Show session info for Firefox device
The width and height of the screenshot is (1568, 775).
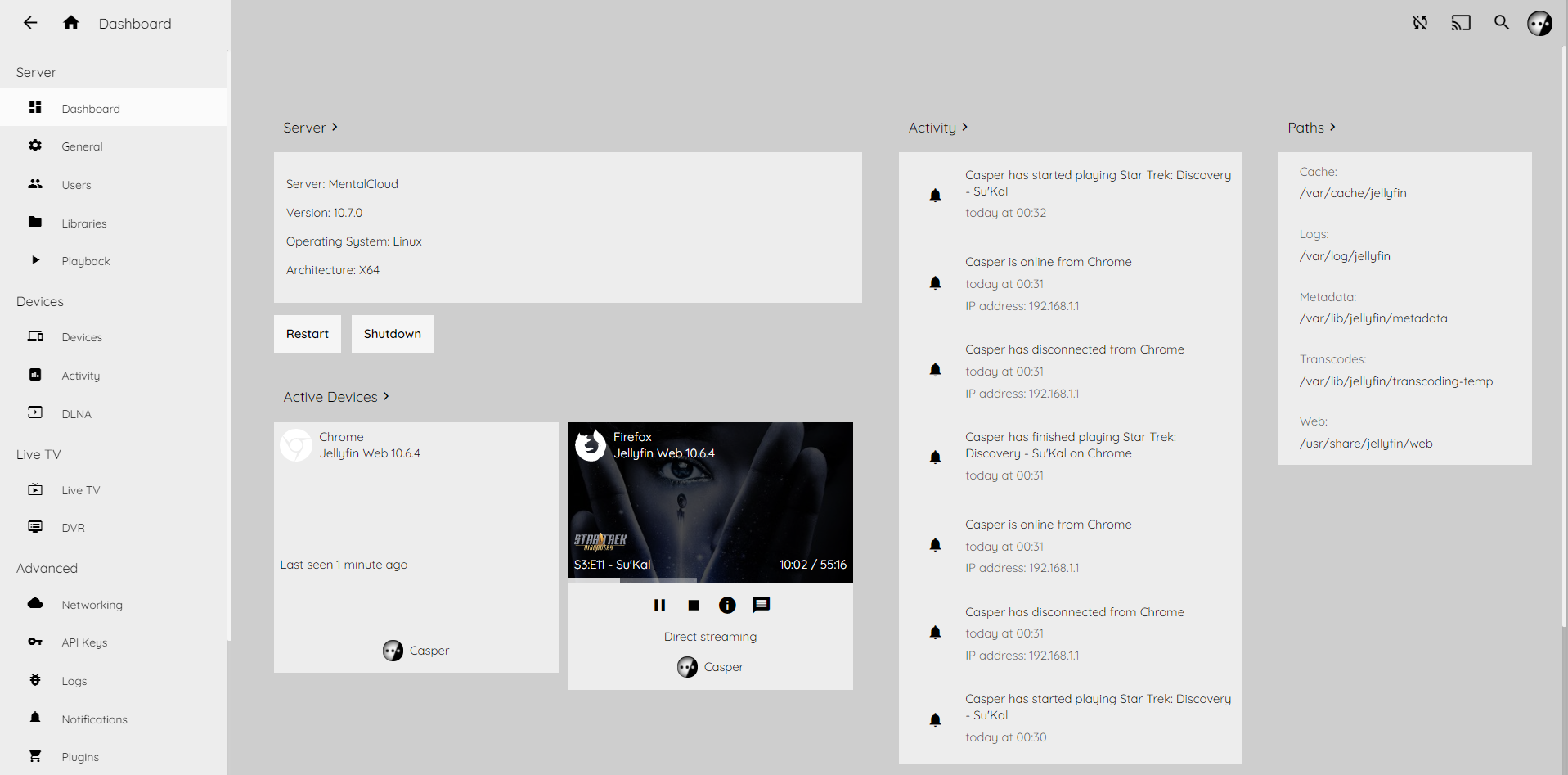coord(727,605)
